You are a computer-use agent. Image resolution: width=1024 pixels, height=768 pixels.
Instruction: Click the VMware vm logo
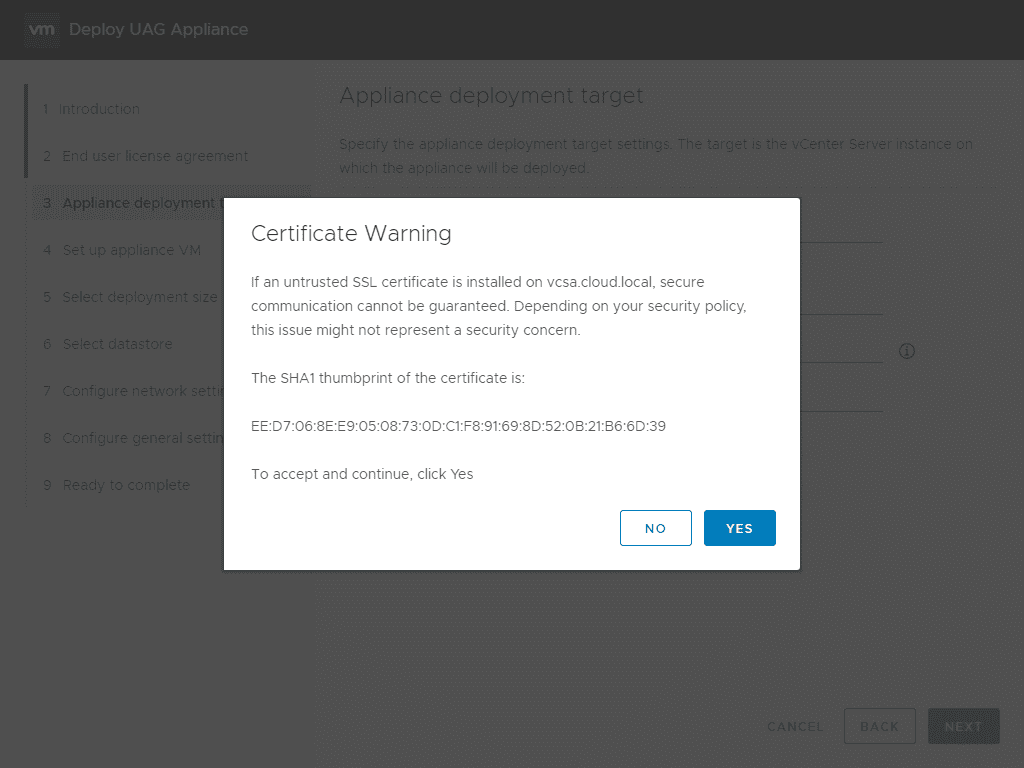click(x=41, y=29)
